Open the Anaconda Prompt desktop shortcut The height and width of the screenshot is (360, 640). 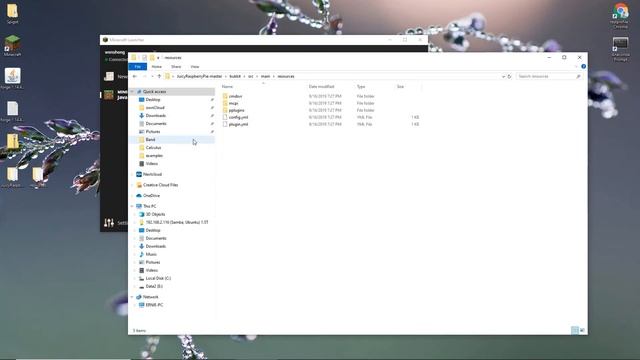coord(620,49)
